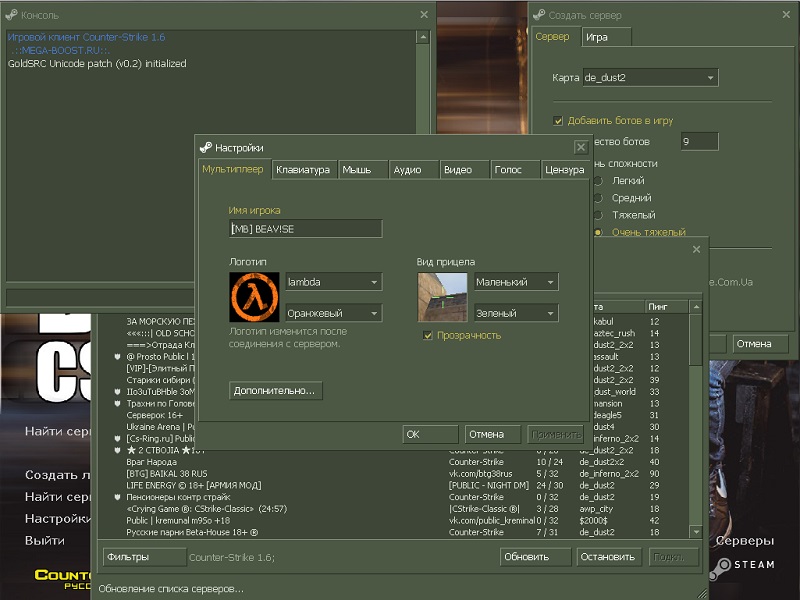Click the OK button in Настройки

430,435
